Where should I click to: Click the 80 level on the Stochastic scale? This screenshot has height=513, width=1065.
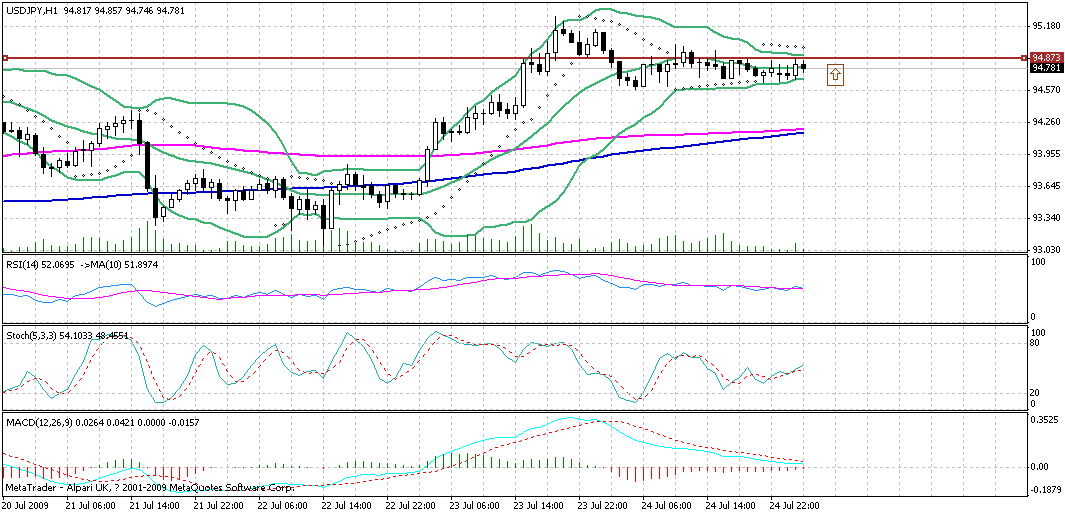(1035, 343)
